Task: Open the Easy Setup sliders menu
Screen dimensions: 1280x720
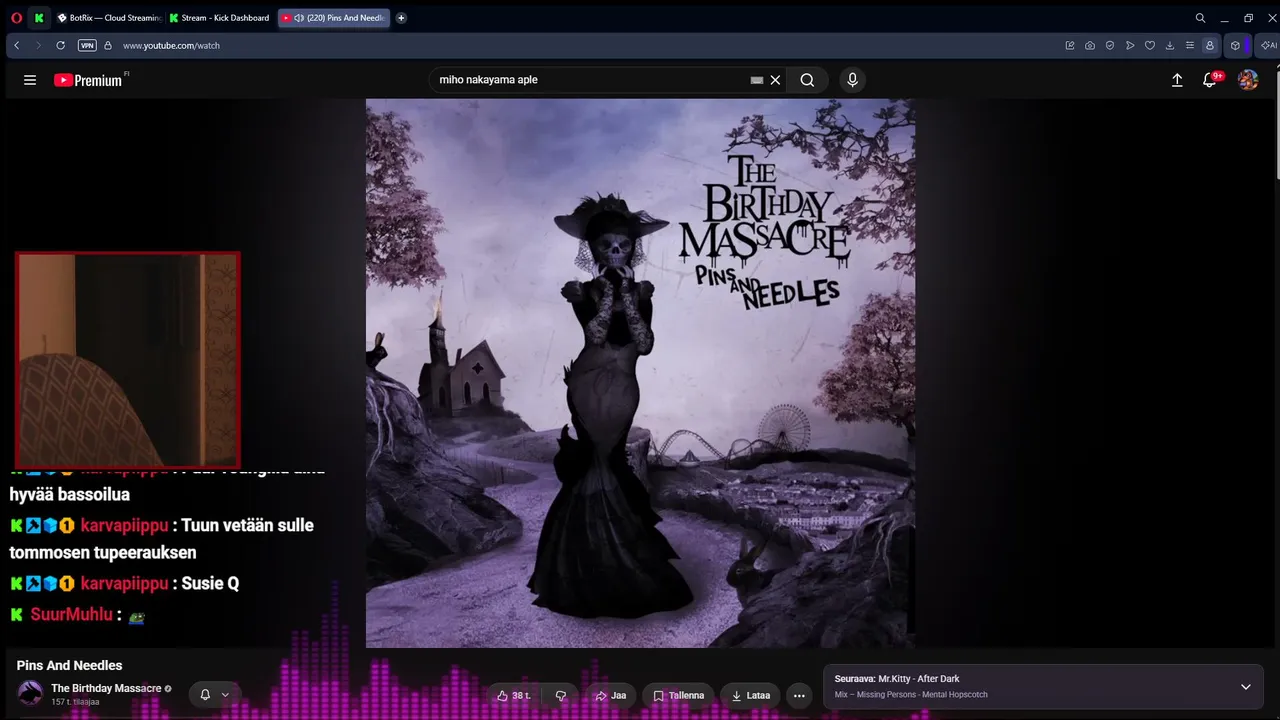Action: pyautogui.click(x=1189, y=45)
